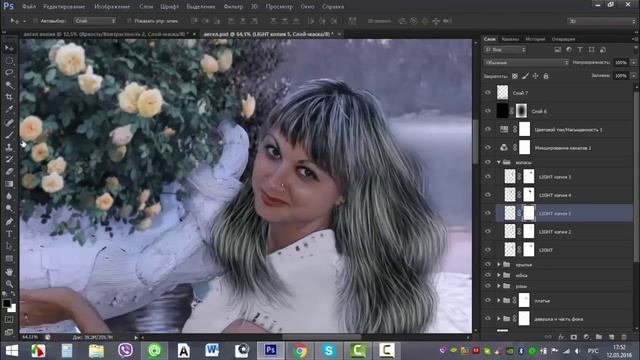Click the foreground color swatch
The width and height of the screenshot is (640, 360).
point(7,303)
